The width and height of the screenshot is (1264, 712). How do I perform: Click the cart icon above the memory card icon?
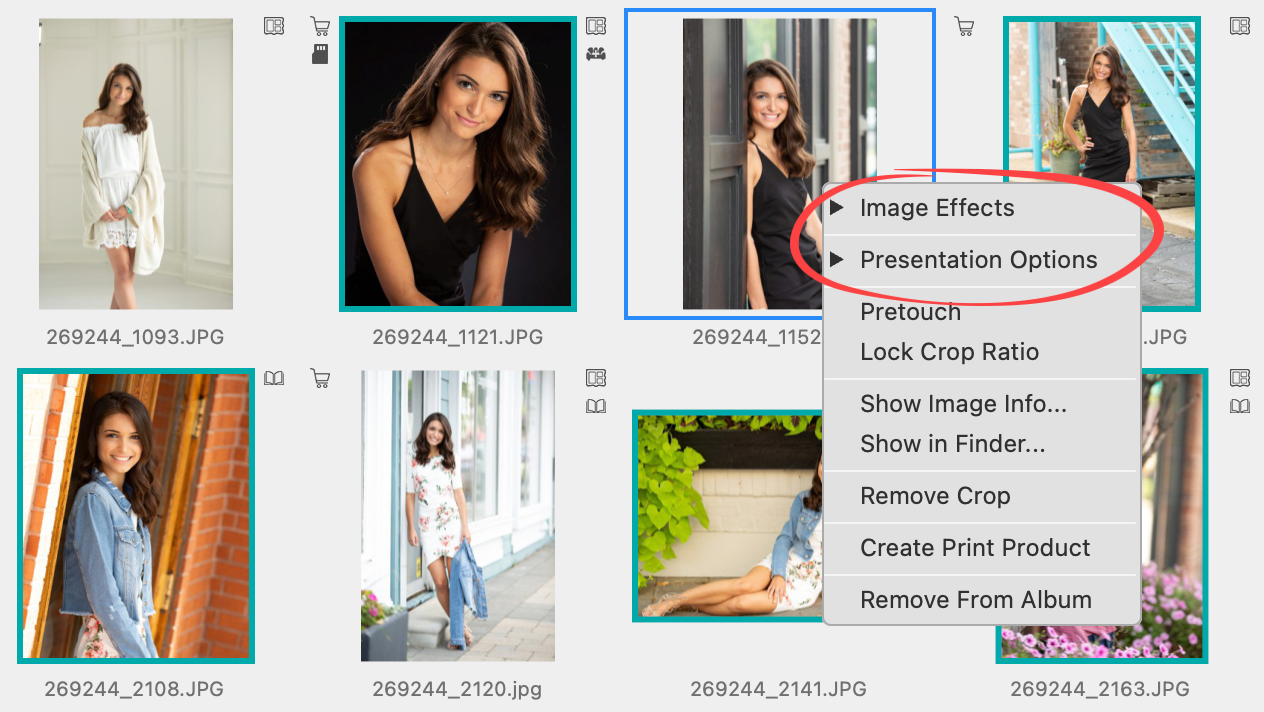tap(320, 26)
